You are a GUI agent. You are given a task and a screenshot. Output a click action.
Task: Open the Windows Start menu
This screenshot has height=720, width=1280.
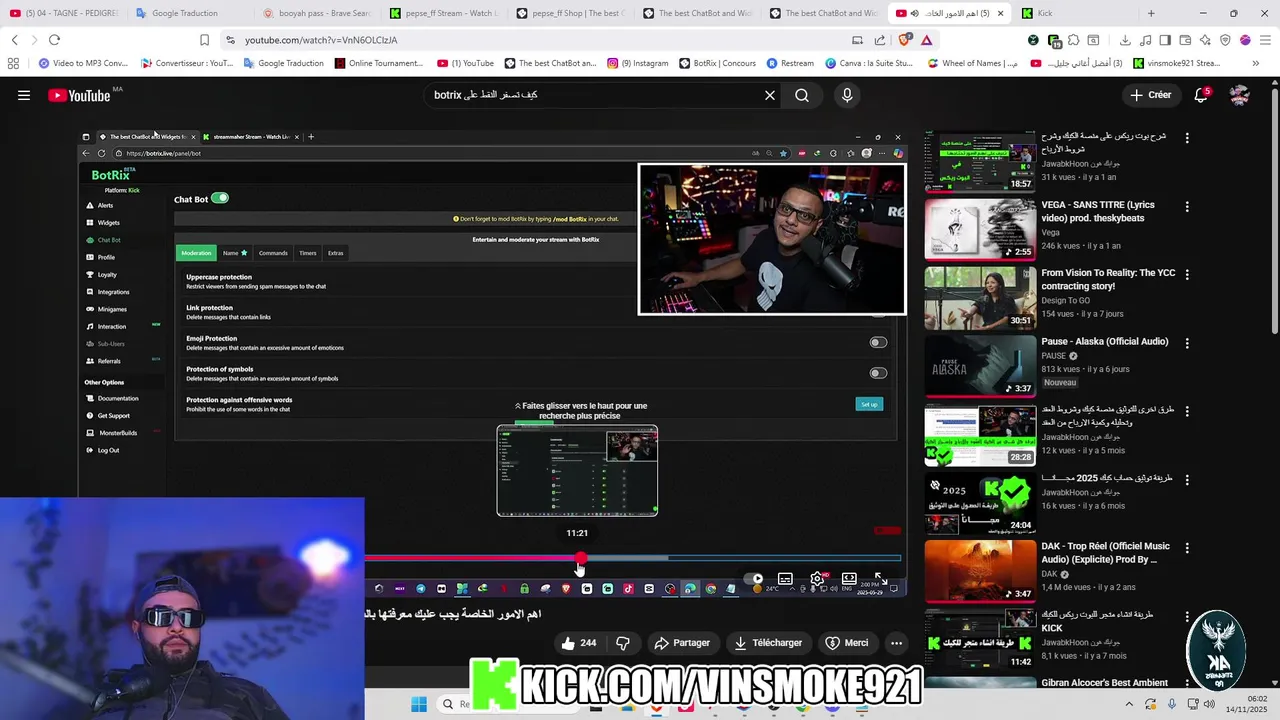[x=418, y=704]
